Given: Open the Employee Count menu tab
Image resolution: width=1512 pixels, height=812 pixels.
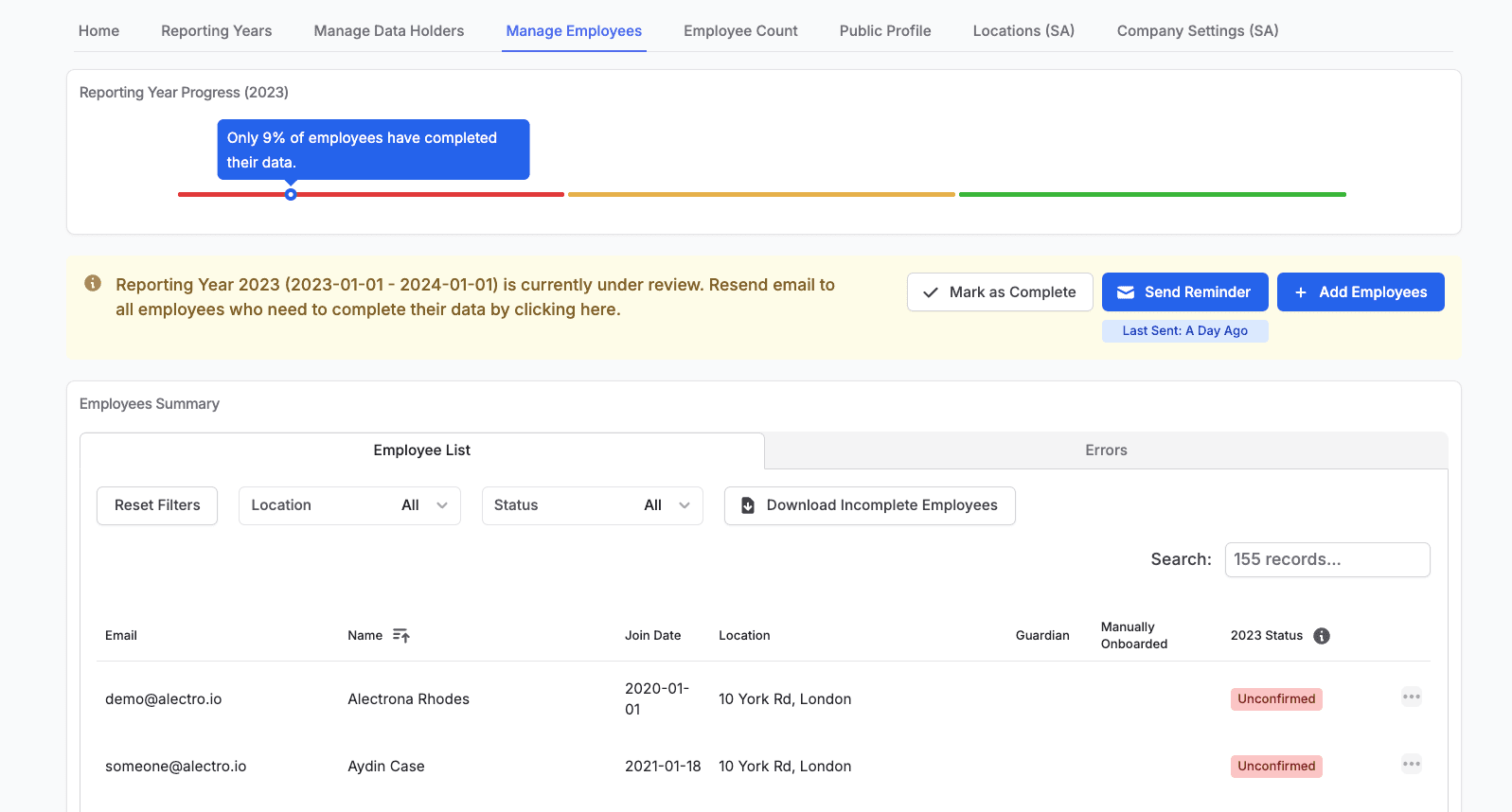Looking at the screenshot, I should (740, 31).
